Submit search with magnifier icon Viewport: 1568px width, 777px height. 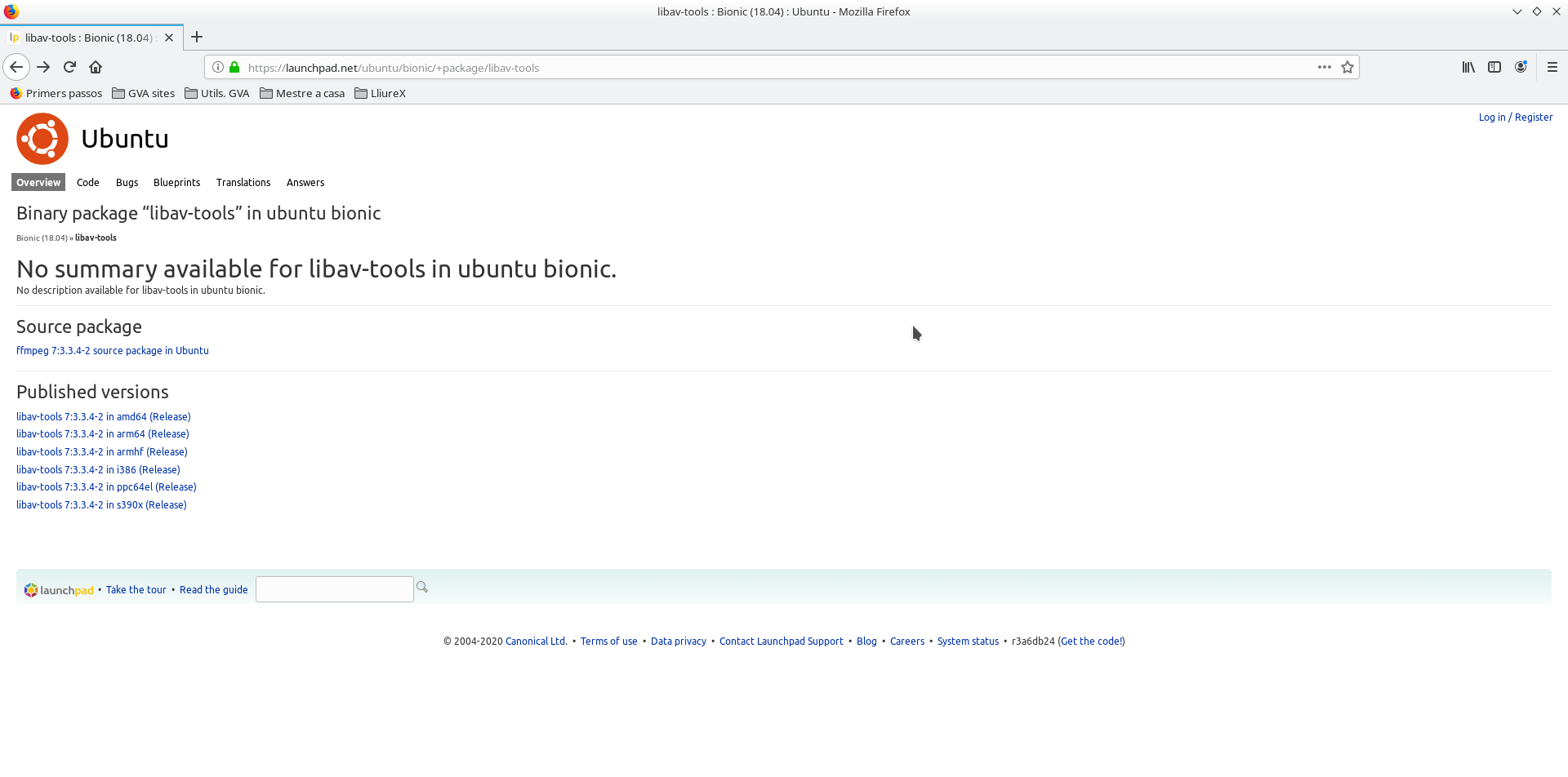(422, 587)
